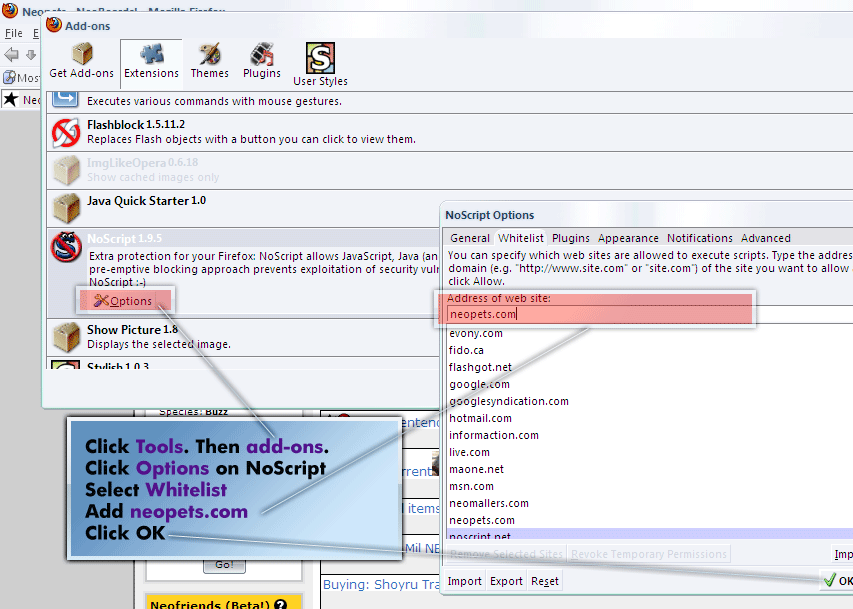This screenshot has height=609, width=853.
Task: Click the NoScript extension logo
Action: [x=66, y=247]
